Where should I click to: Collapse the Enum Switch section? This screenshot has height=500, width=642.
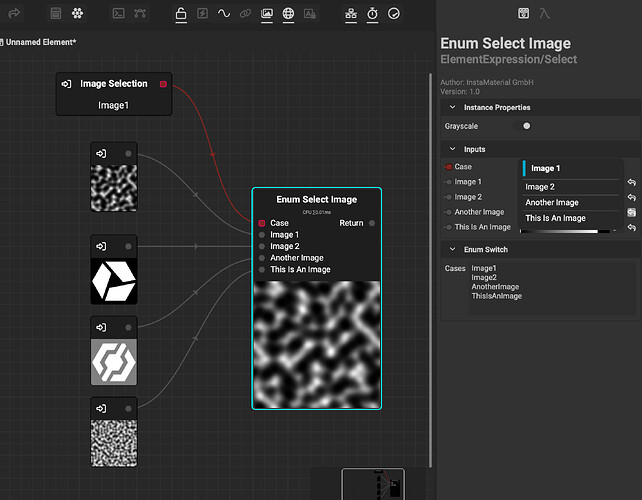coord(453,249)
